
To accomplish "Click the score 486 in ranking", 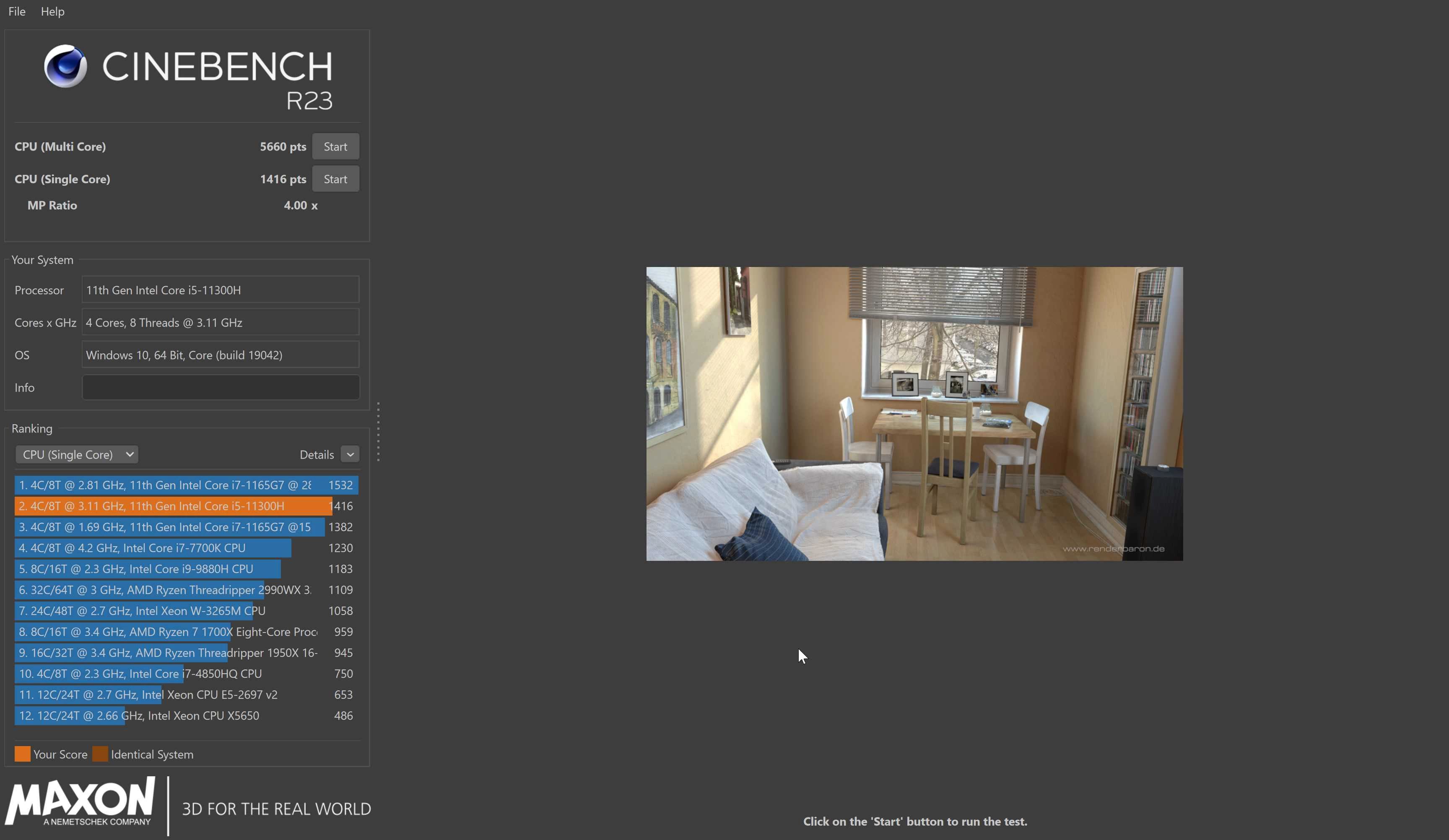I will (343, 716).
